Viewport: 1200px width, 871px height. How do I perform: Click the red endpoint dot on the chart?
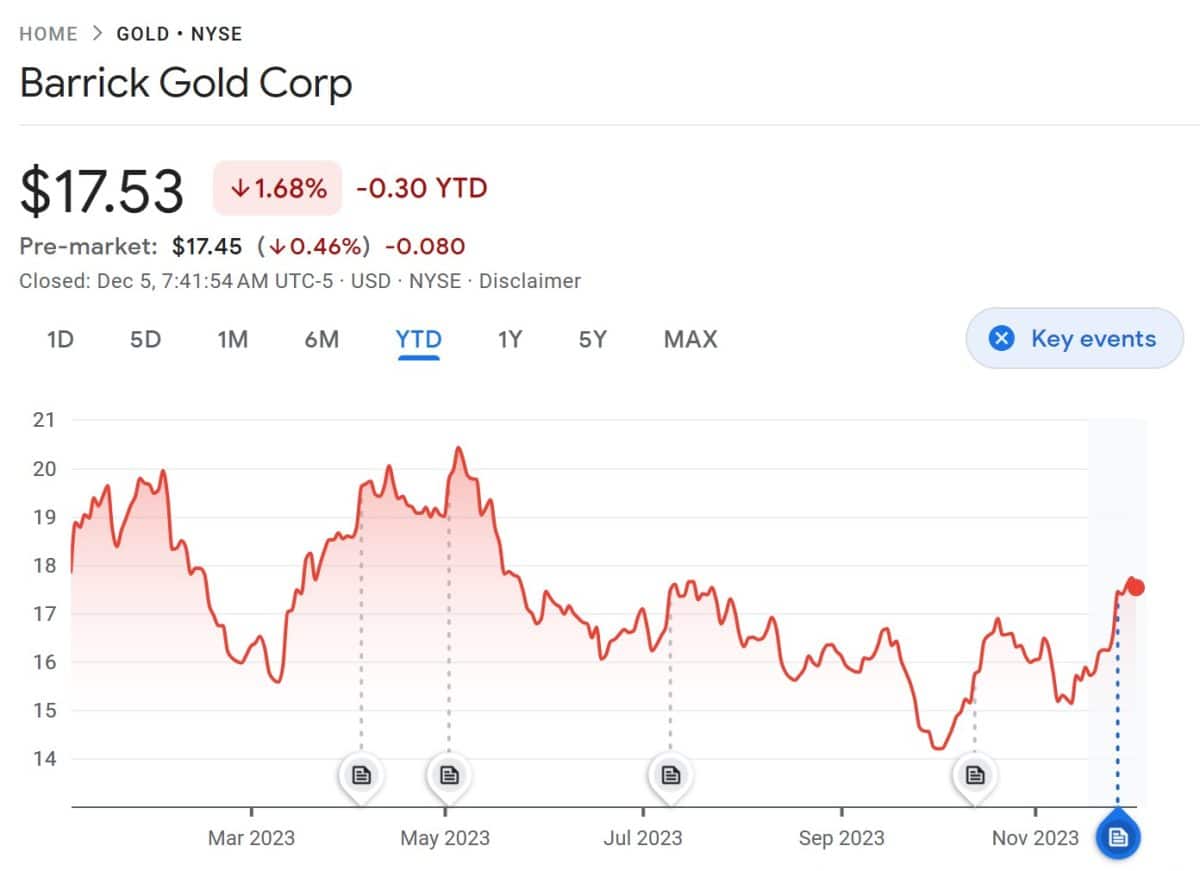pyautogui.click(x=1135, y=587)
